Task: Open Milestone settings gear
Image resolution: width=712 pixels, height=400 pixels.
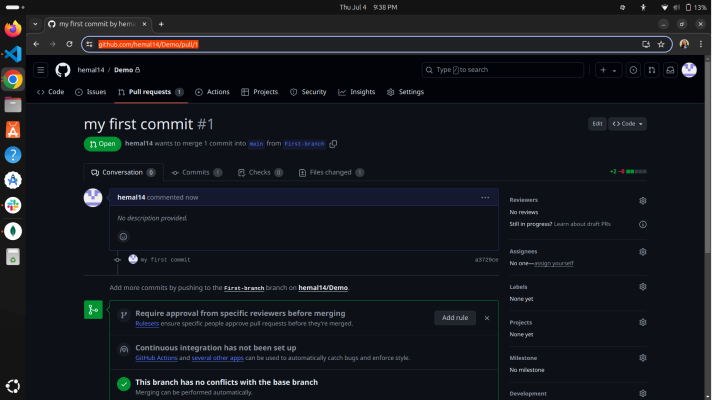Action: pyautogui.click(x=643, y=358)
